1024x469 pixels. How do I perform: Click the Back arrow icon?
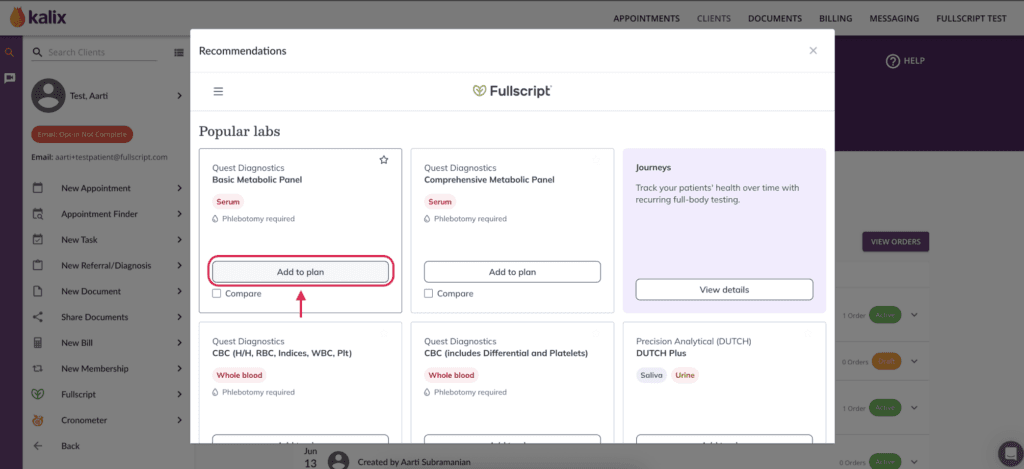(x=38, y=445)
